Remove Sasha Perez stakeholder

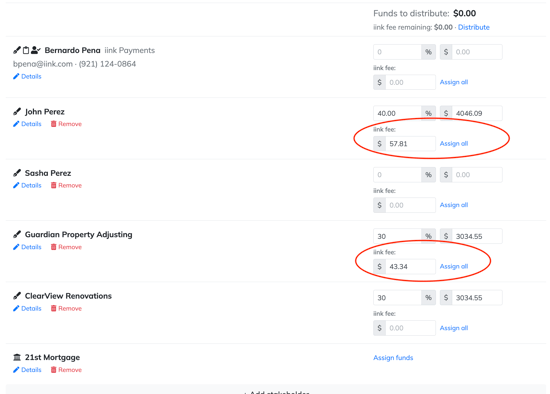(x=66, y=185)
